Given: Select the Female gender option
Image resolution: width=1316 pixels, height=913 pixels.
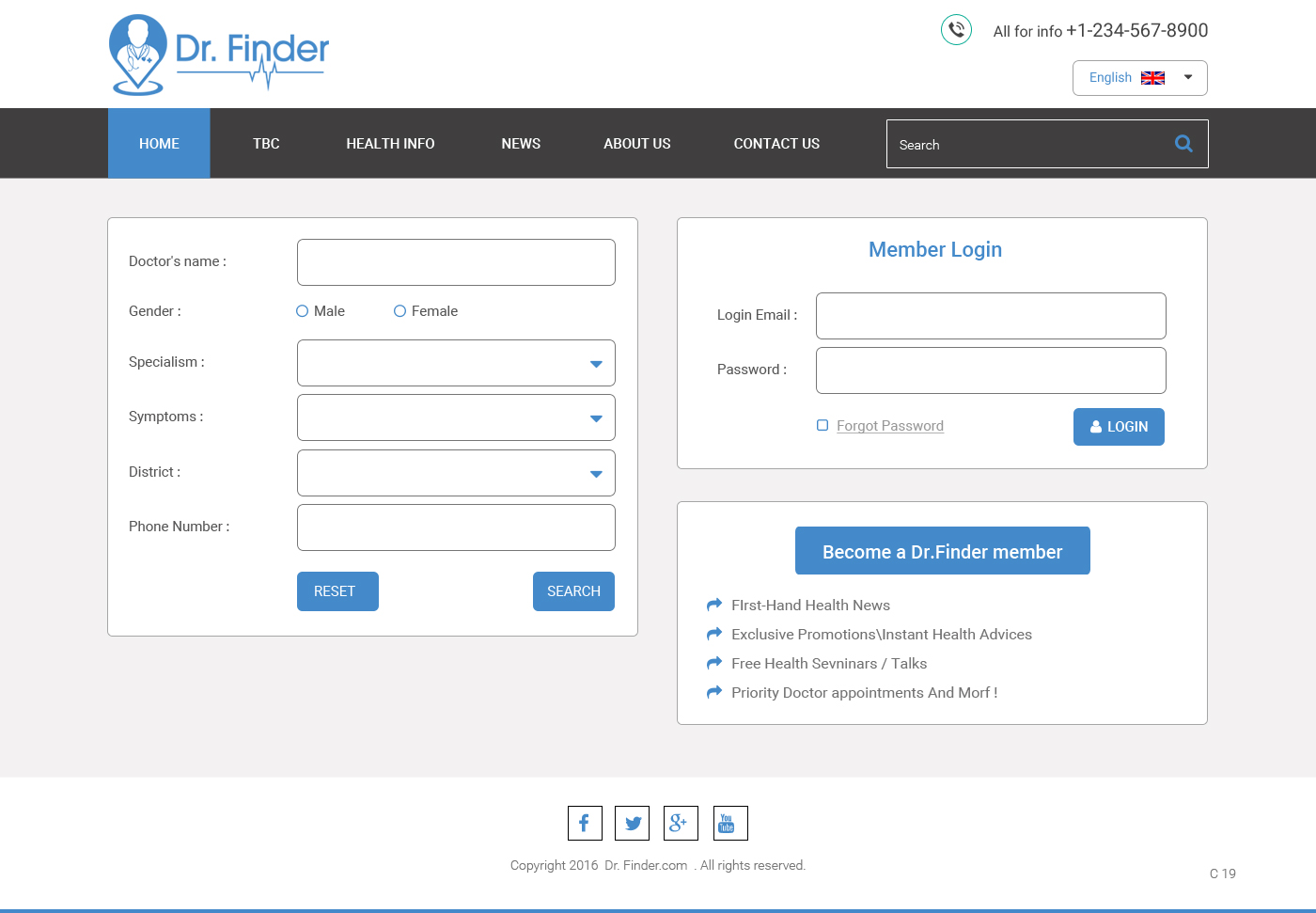Looking at the screenshot, I should pyautogui.click(x=400, y=311).
